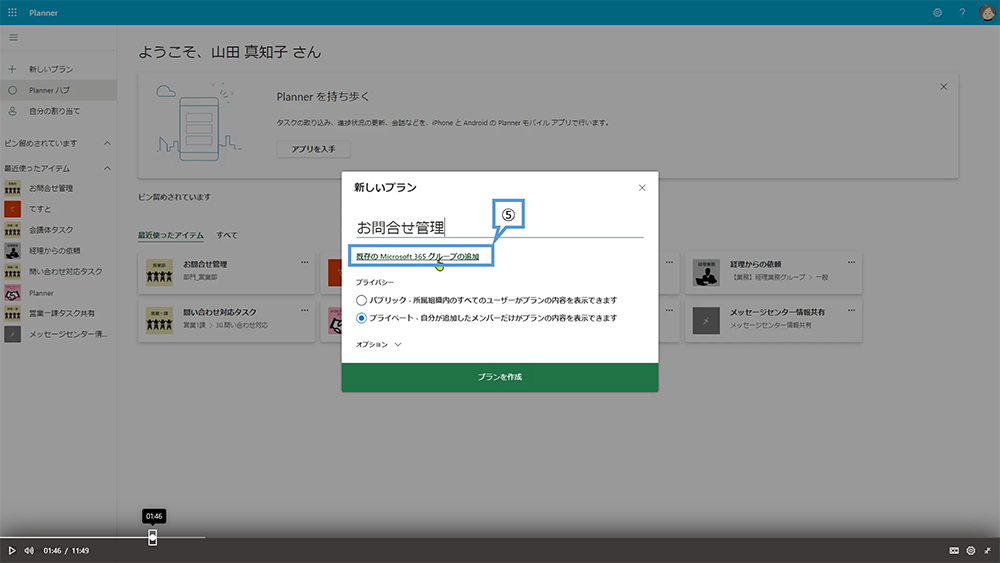
Task: Open more options on 問い合わせ対応タスク card
Action: point(304,311)
